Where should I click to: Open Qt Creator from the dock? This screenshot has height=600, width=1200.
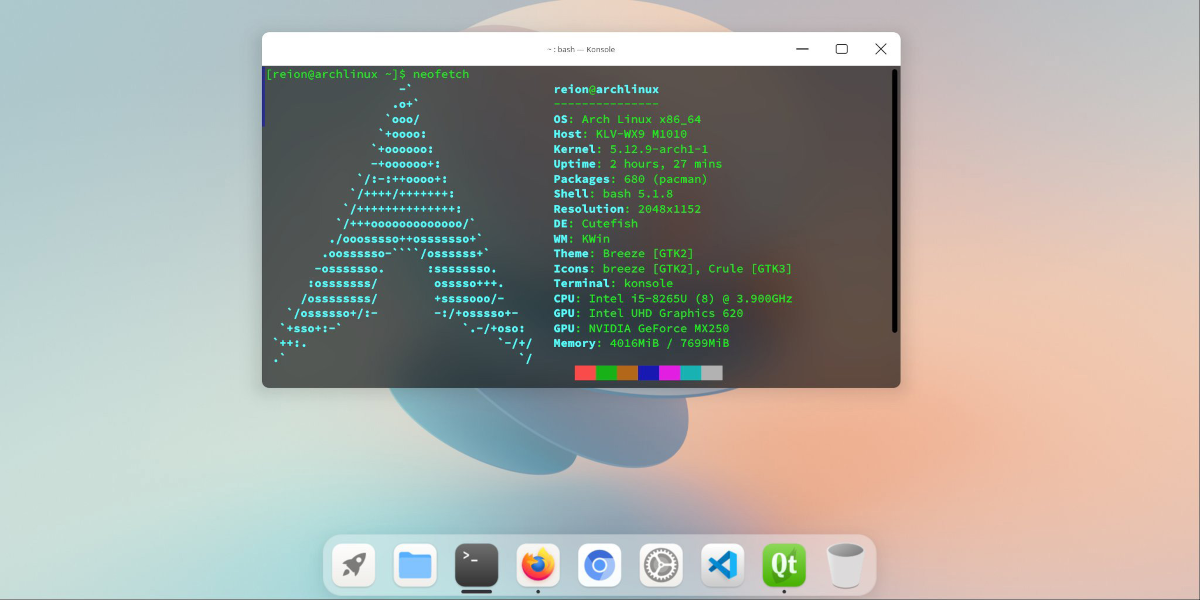click(784, 565)
